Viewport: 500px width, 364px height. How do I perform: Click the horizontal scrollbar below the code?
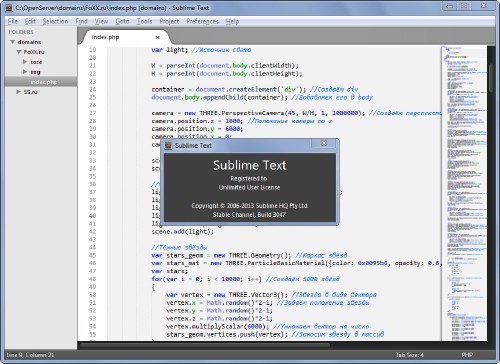tap(205, 345)
